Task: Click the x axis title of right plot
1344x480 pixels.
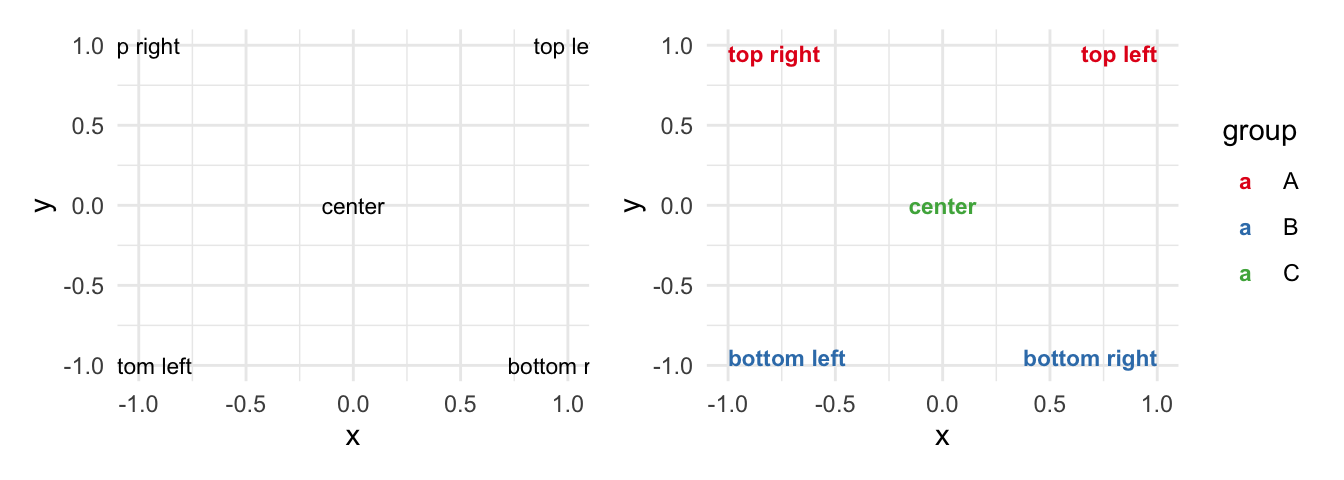Action: point(942,437)
